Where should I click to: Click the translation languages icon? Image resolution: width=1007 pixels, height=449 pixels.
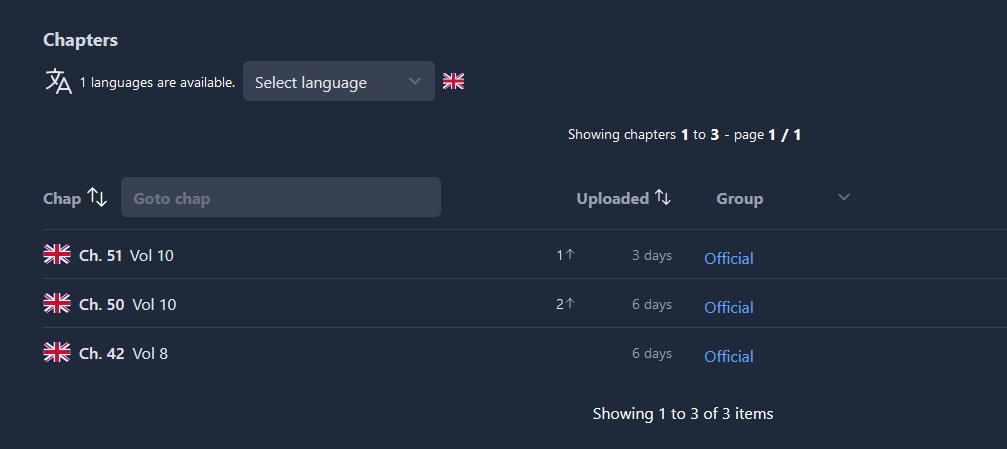(x=58, y=82)
